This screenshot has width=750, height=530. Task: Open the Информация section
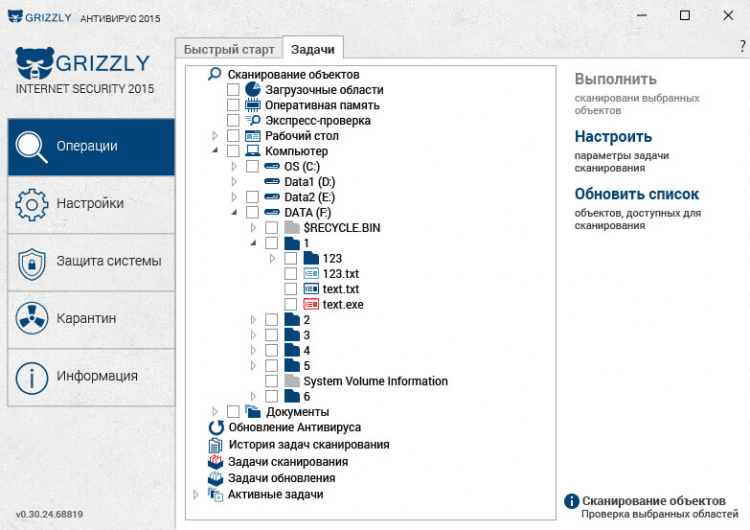point(91,377)
